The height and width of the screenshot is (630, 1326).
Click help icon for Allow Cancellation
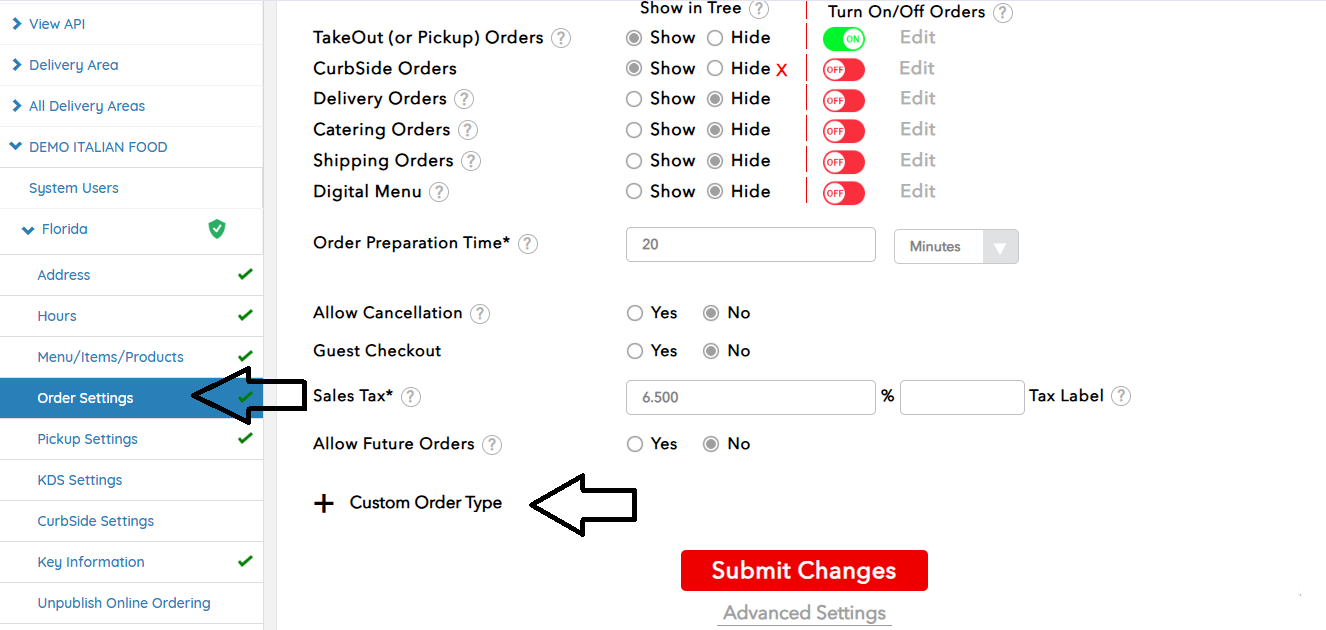480,314
